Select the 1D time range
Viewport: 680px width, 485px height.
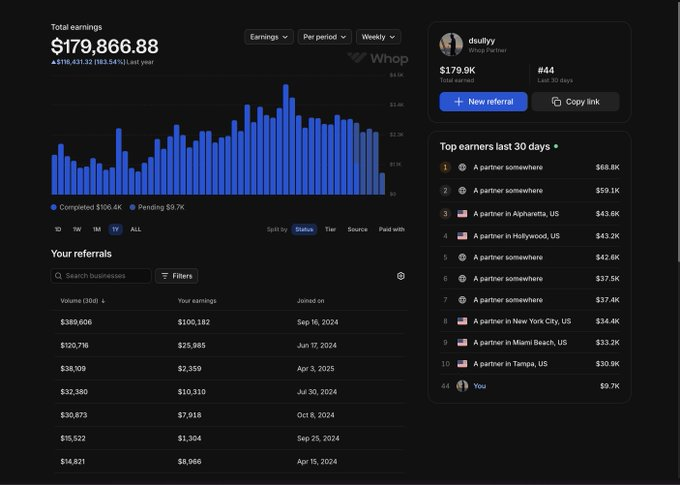(58, 229)
